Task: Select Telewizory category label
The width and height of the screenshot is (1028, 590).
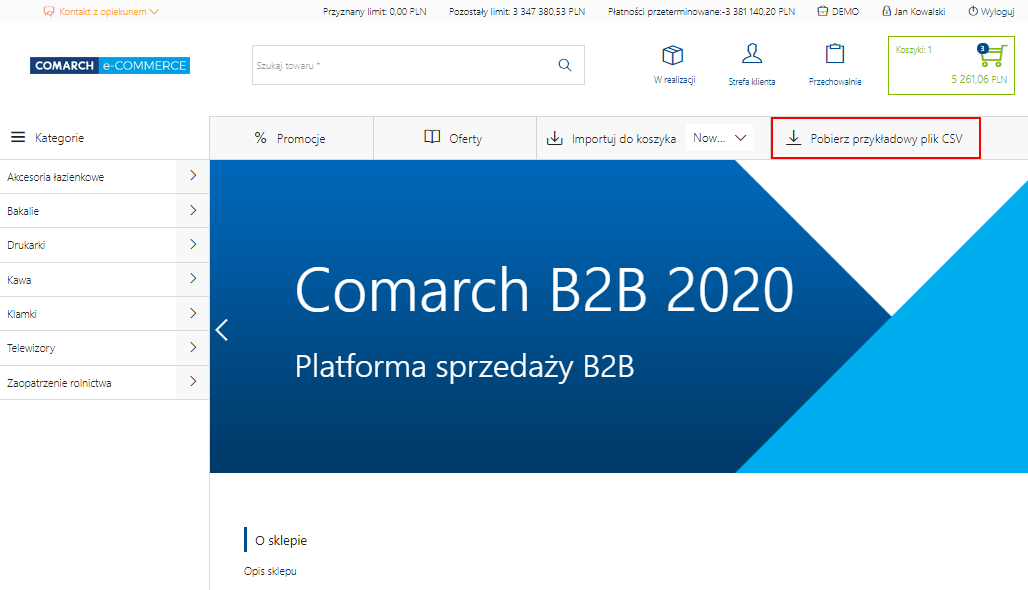Action: click(x=31, y=348)
